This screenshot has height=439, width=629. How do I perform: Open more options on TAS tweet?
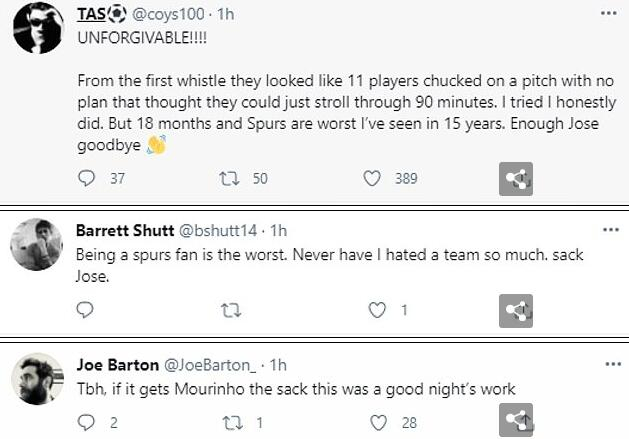607,12
